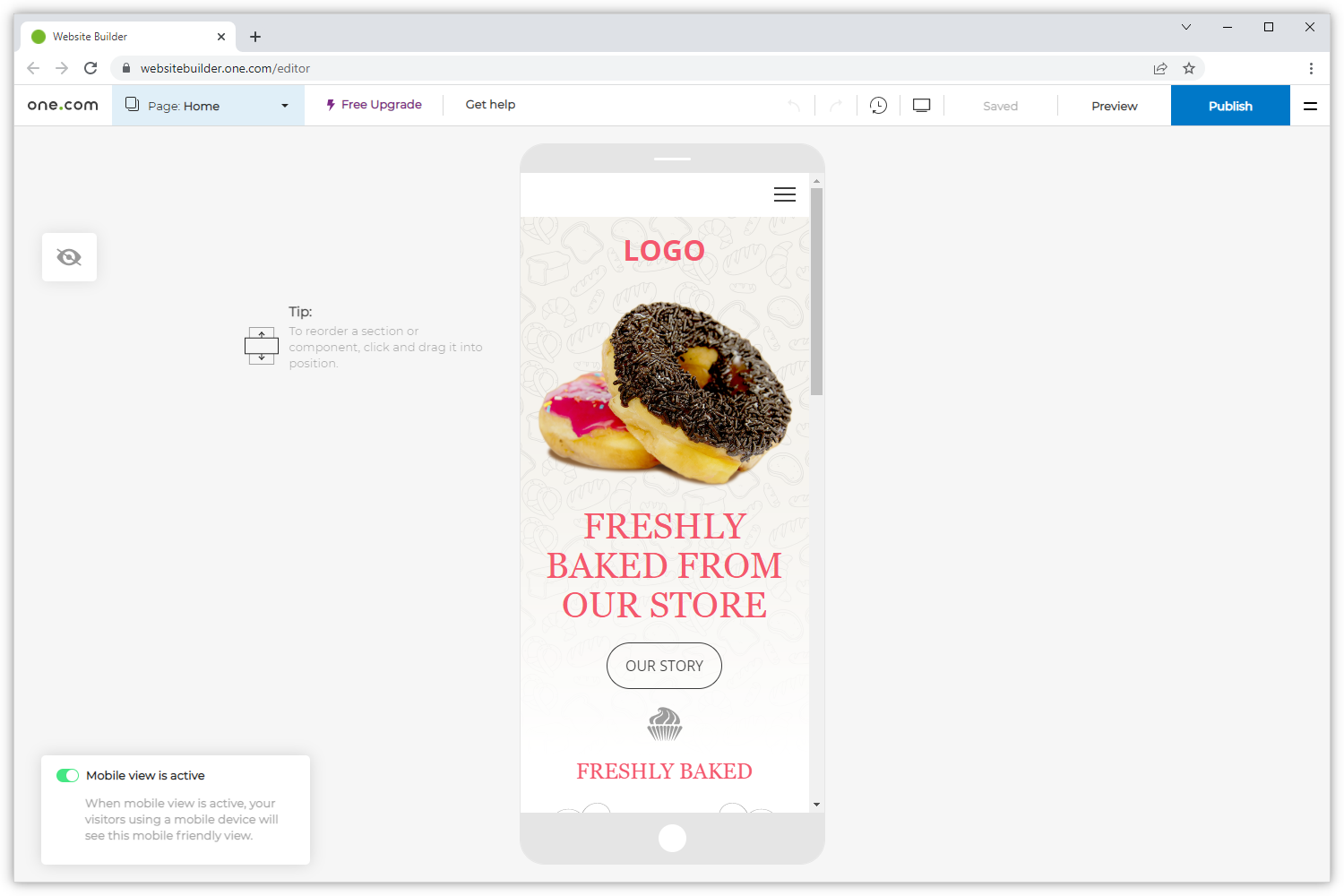Viewport: 1344px width, 896px height.
Task: Click the undo arrow icon
Action: tap(793, 105)
